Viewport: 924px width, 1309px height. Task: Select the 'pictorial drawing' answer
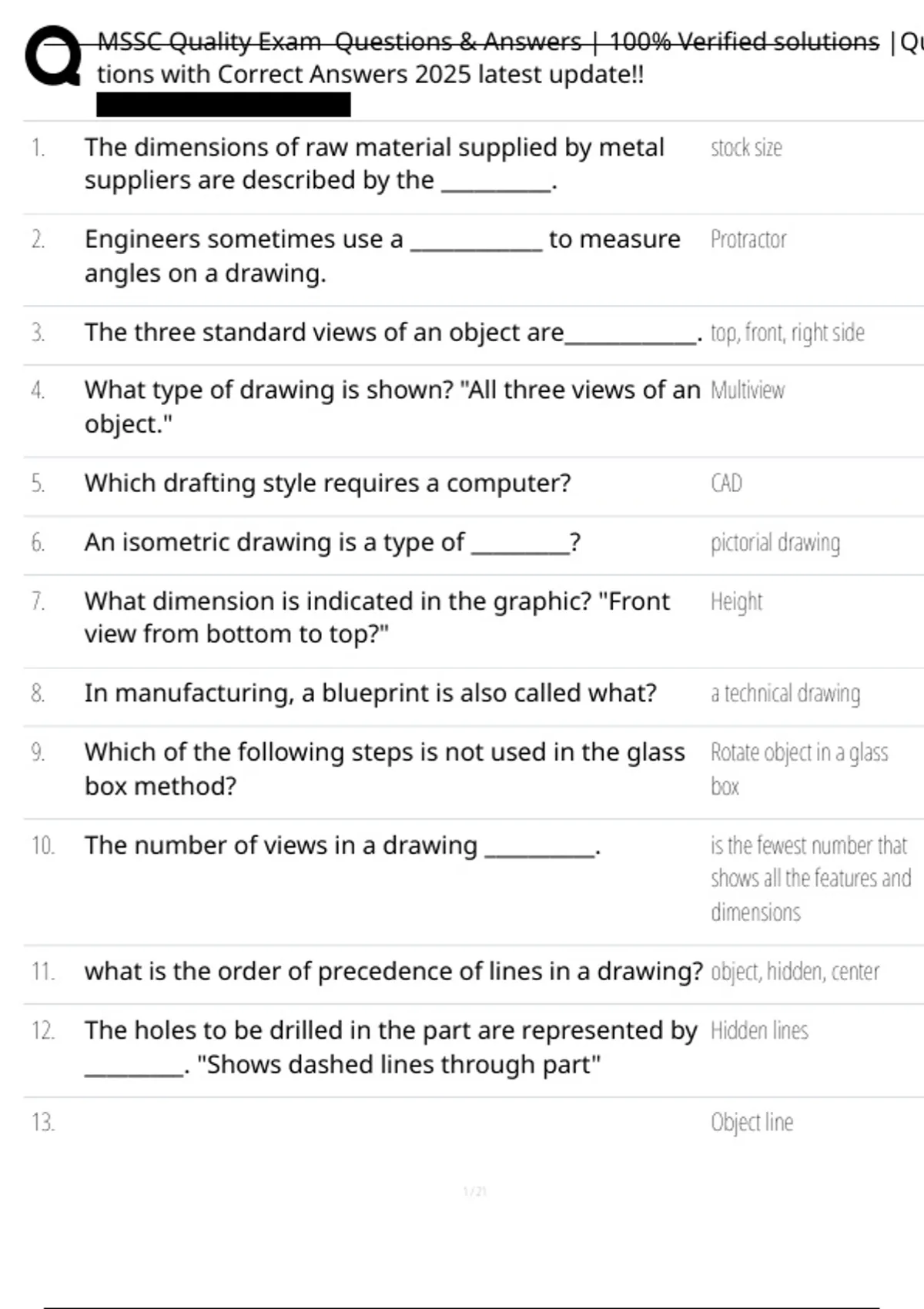[775, 542]
